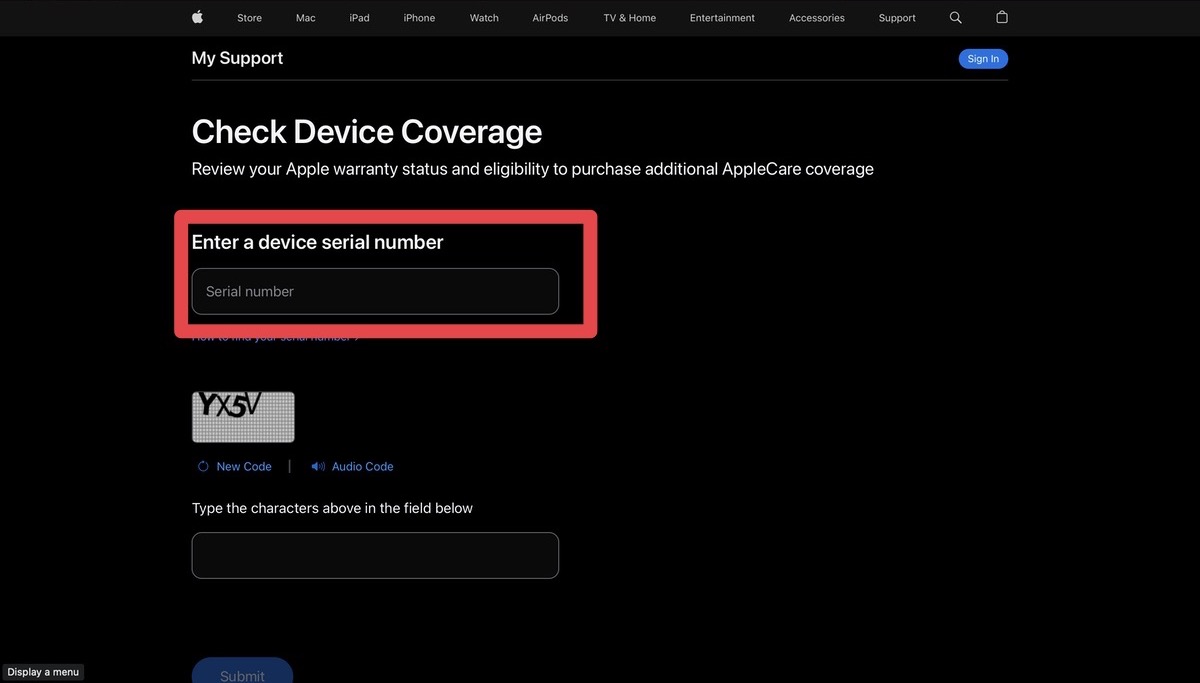
Task: Click the New Code refresh icon
Action: pos(203,466)
